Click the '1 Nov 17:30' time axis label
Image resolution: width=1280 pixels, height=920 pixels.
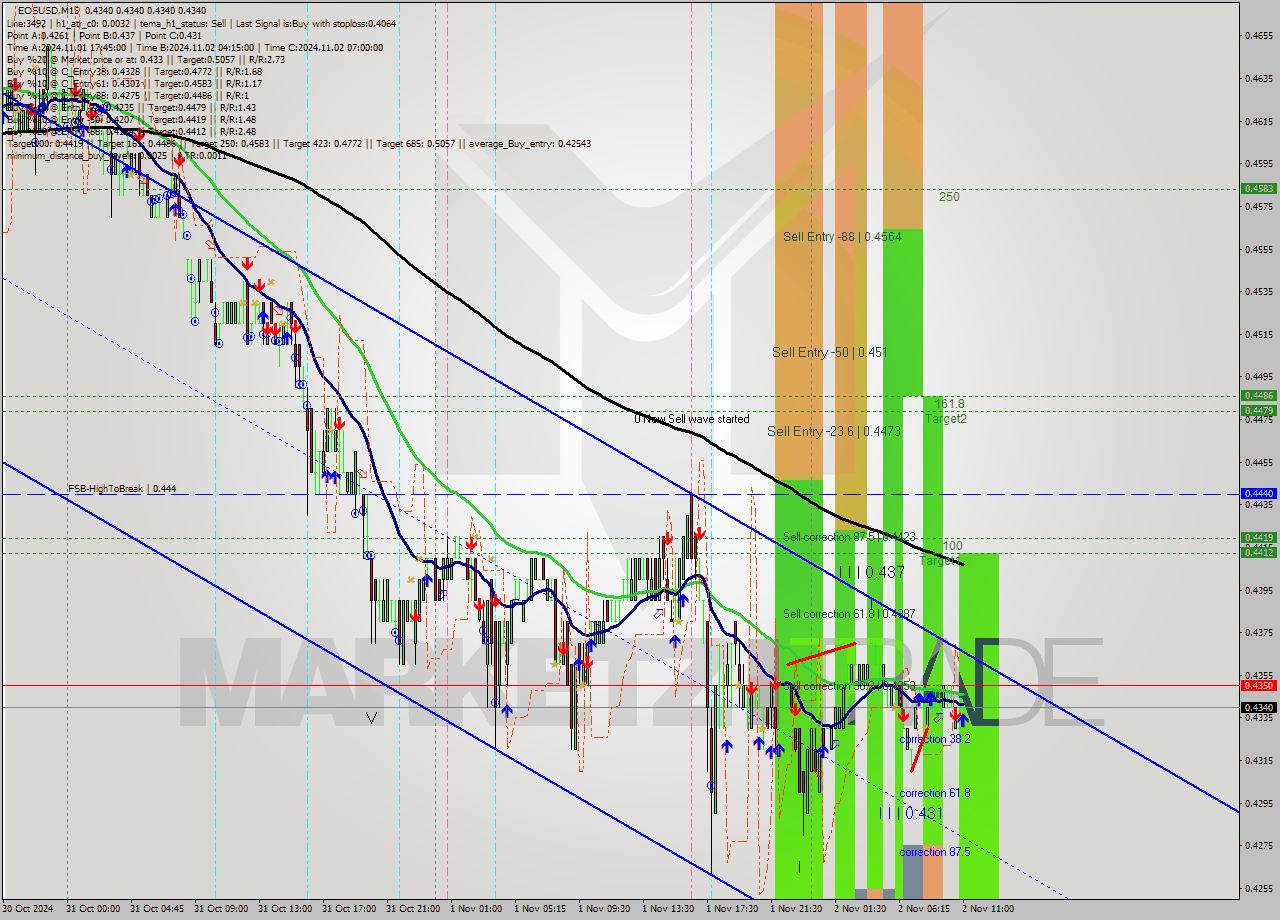[731, 909]
